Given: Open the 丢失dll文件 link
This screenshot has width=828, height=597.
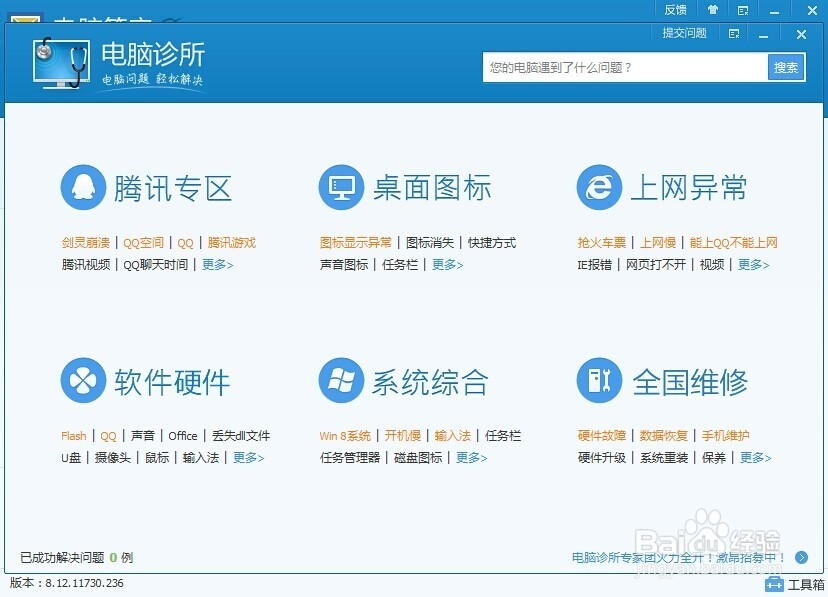Looking at the screenshot, I should (241, 436).
